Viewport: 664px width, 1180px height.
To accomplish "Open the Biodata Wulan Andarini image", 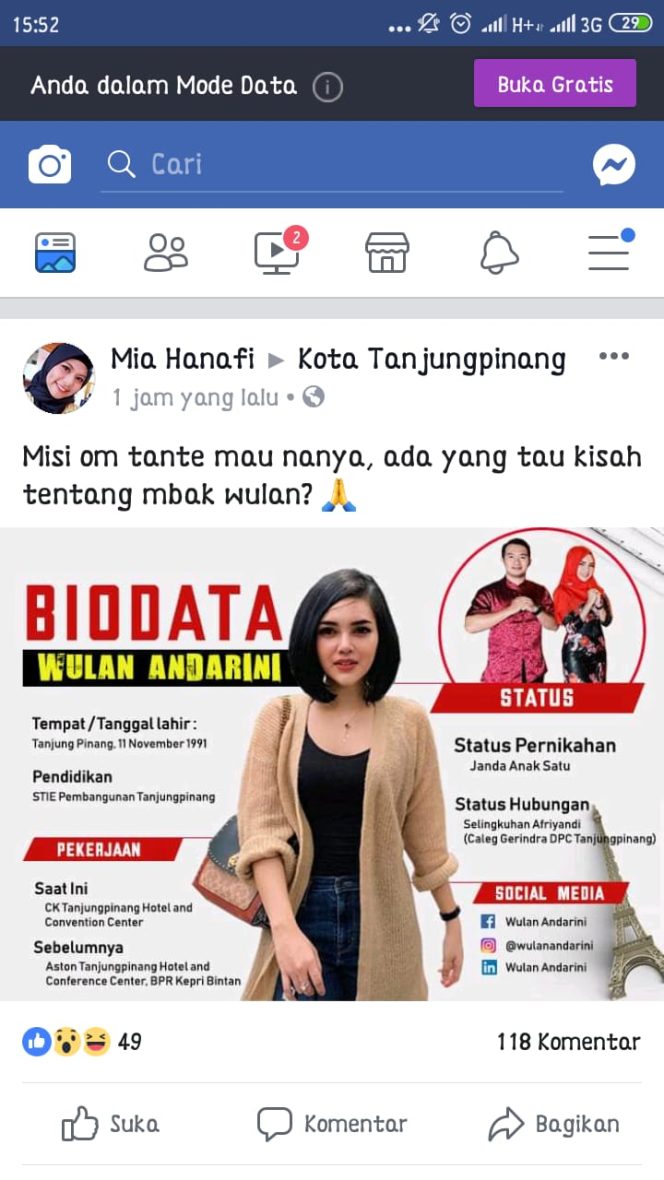I will [332, 764].
